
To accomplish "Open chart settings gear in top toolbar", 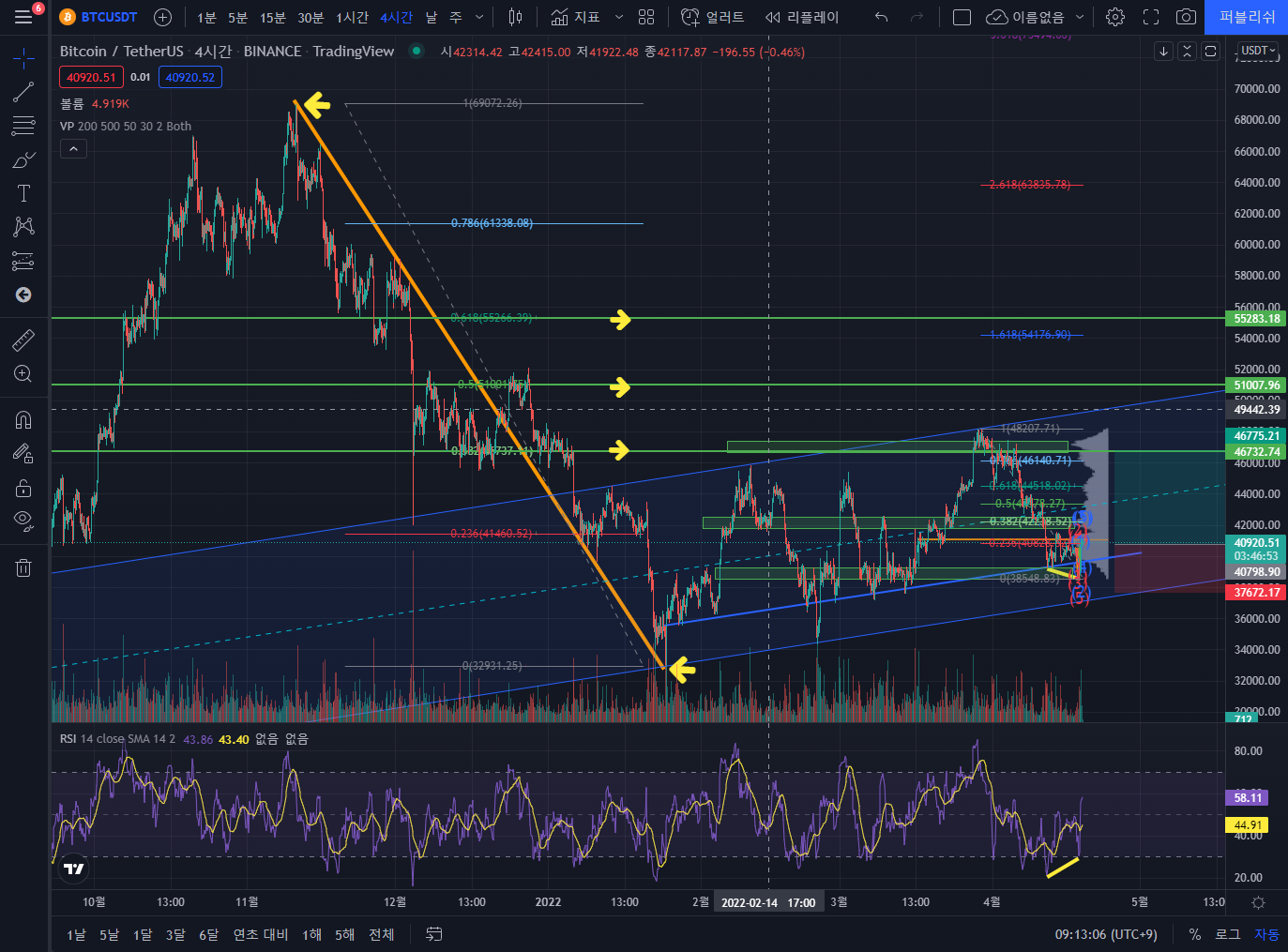I will pos(1114,17).
